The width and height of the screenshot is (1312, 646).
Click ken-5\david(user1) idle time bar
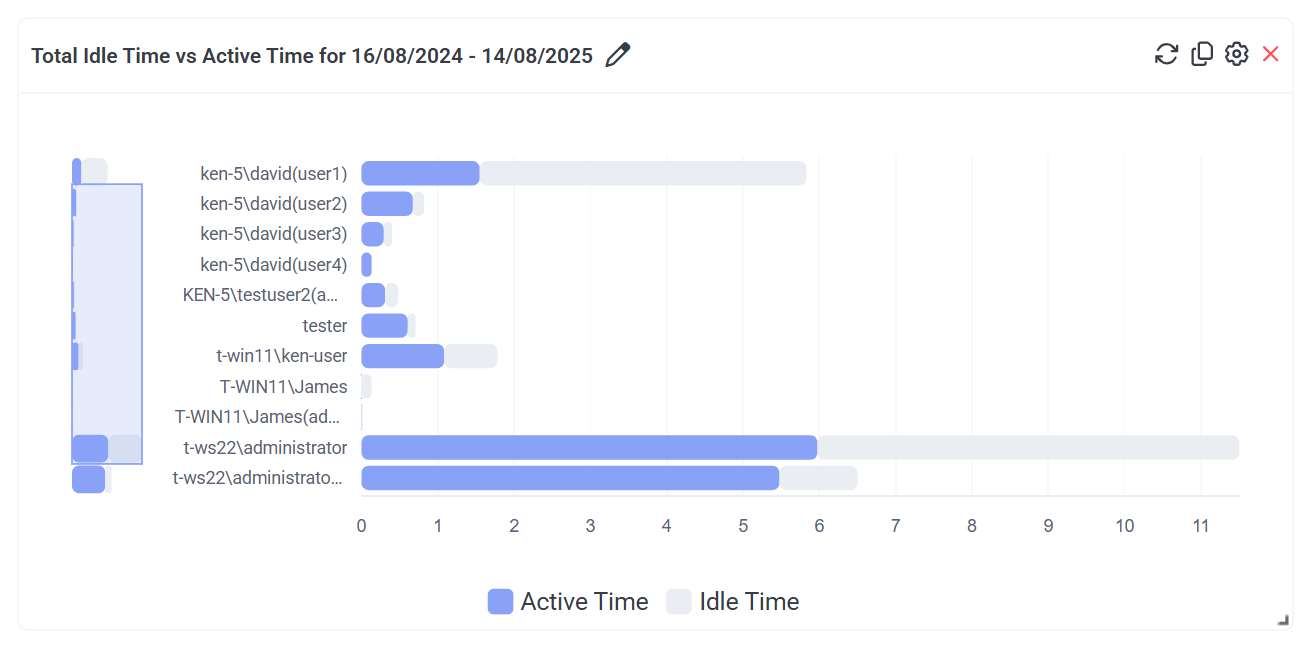coord(642,174)
